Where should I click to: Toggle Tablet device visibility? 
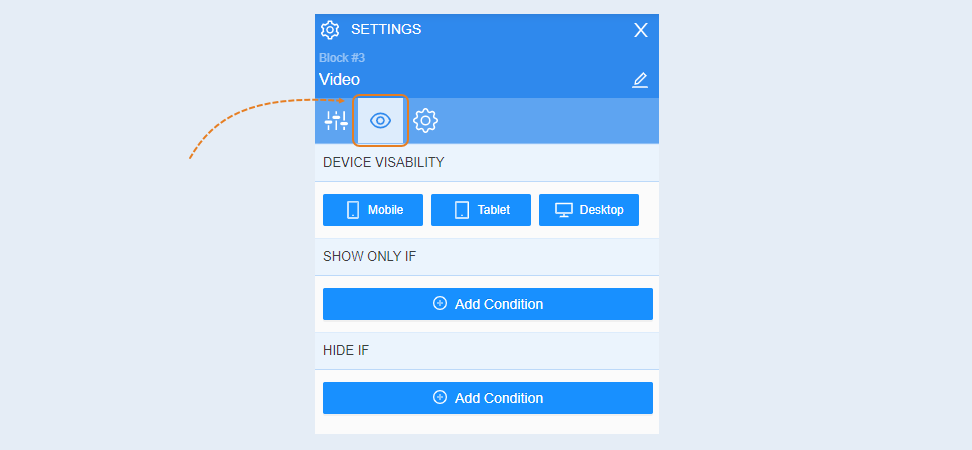click(x=480, y=210)
